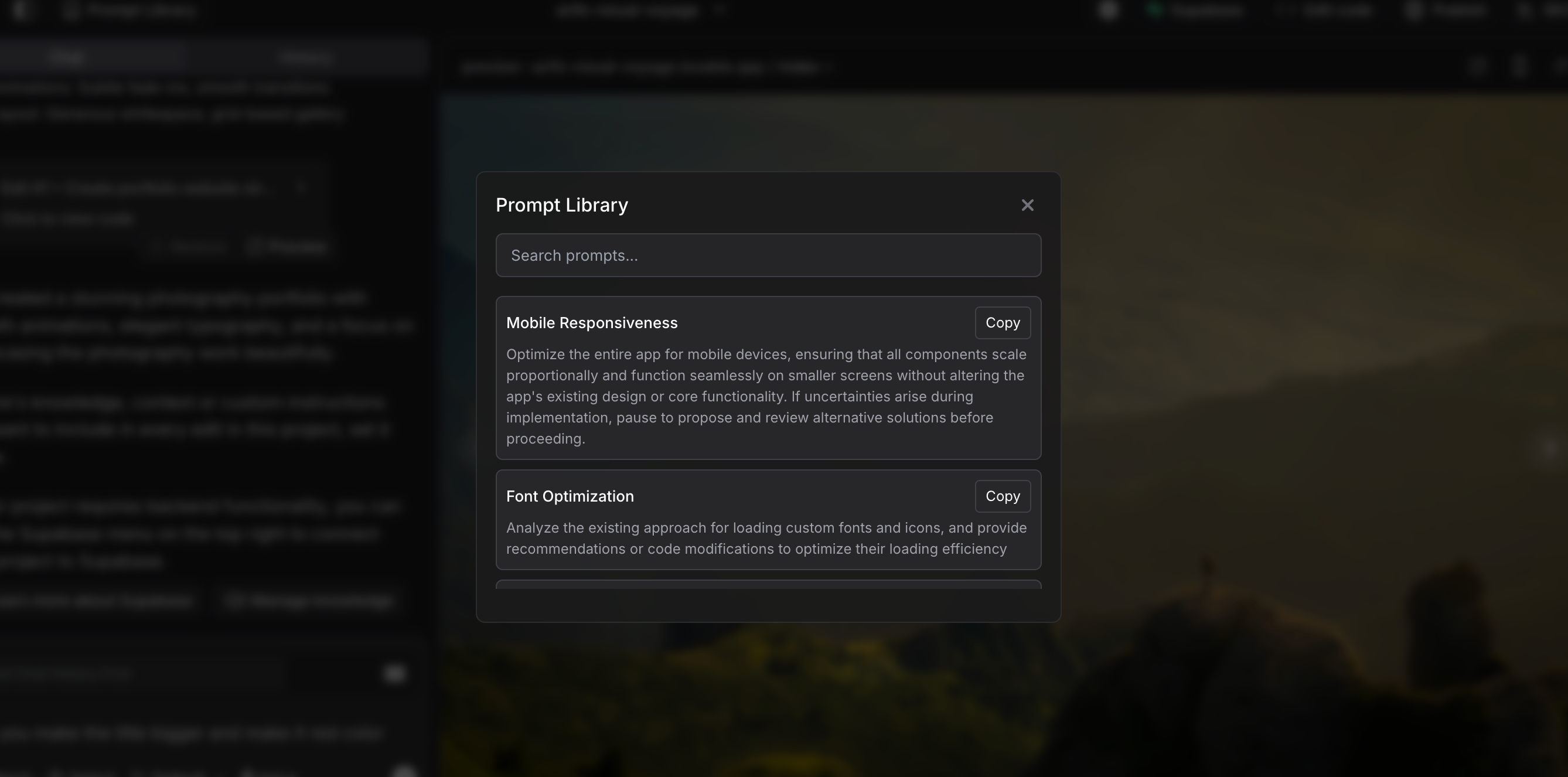Click the open-in-new-tab icon near the preview path
The image size is (1568, 777).
[1518, 67]
